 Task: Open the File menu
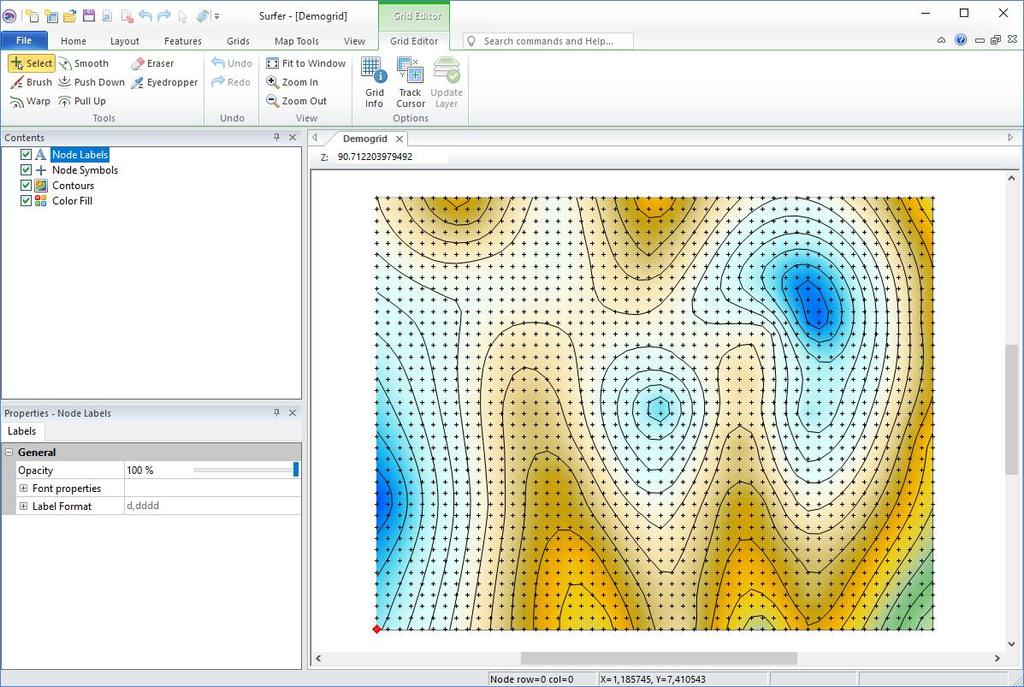[24, 40]
